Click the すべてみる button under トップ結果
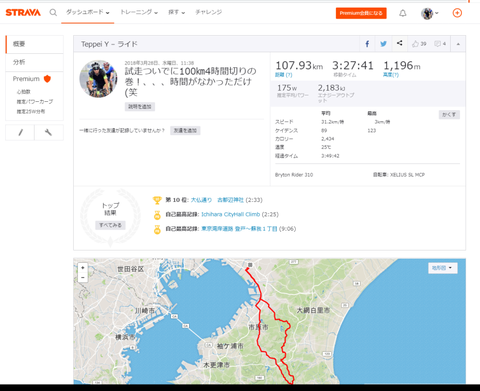The width and height of the screenshot is (480, 391). 111,225
